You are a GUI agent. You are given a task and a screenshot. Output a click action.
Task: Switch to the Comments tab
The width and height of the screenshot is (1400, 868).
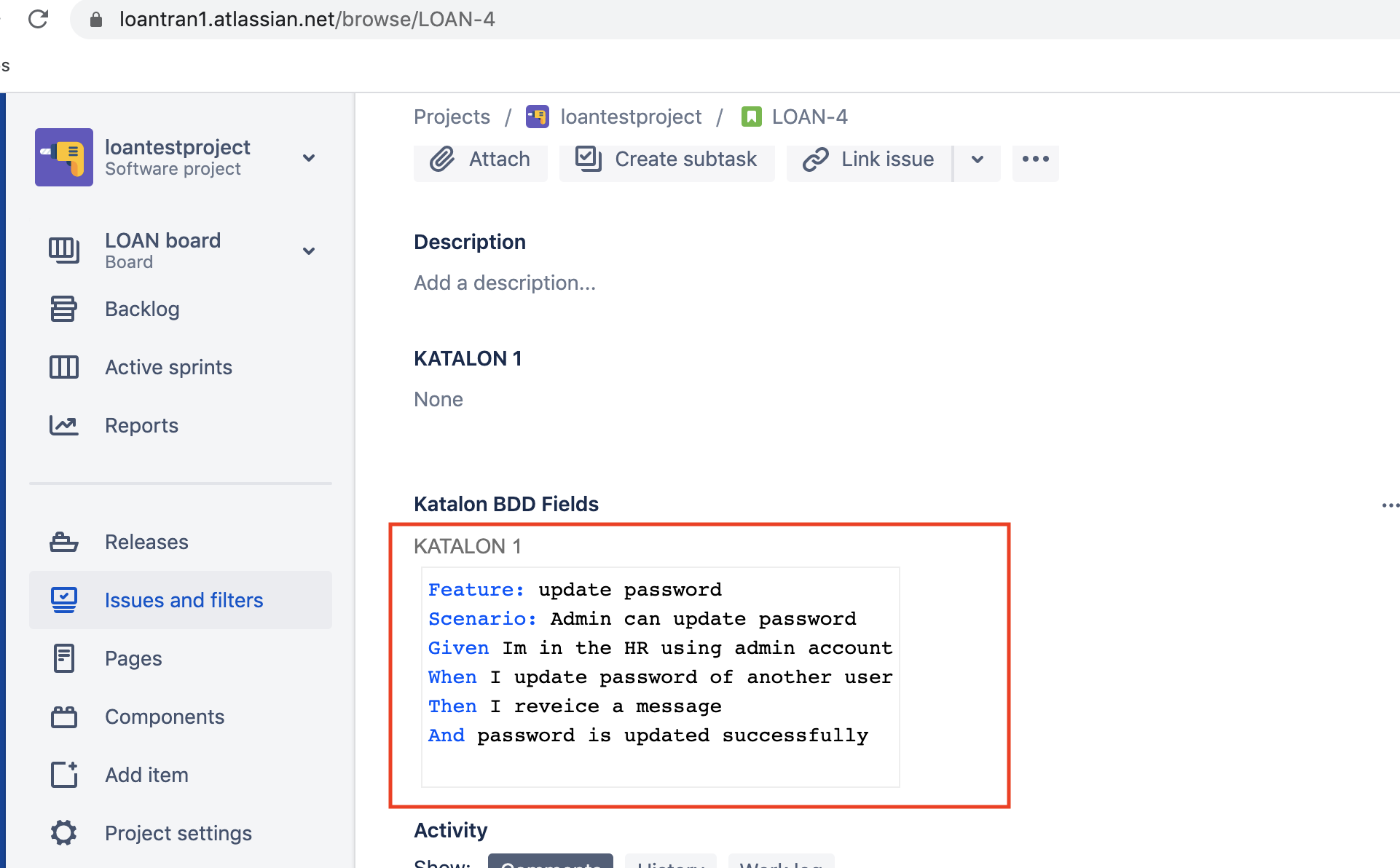click(551, 863)
